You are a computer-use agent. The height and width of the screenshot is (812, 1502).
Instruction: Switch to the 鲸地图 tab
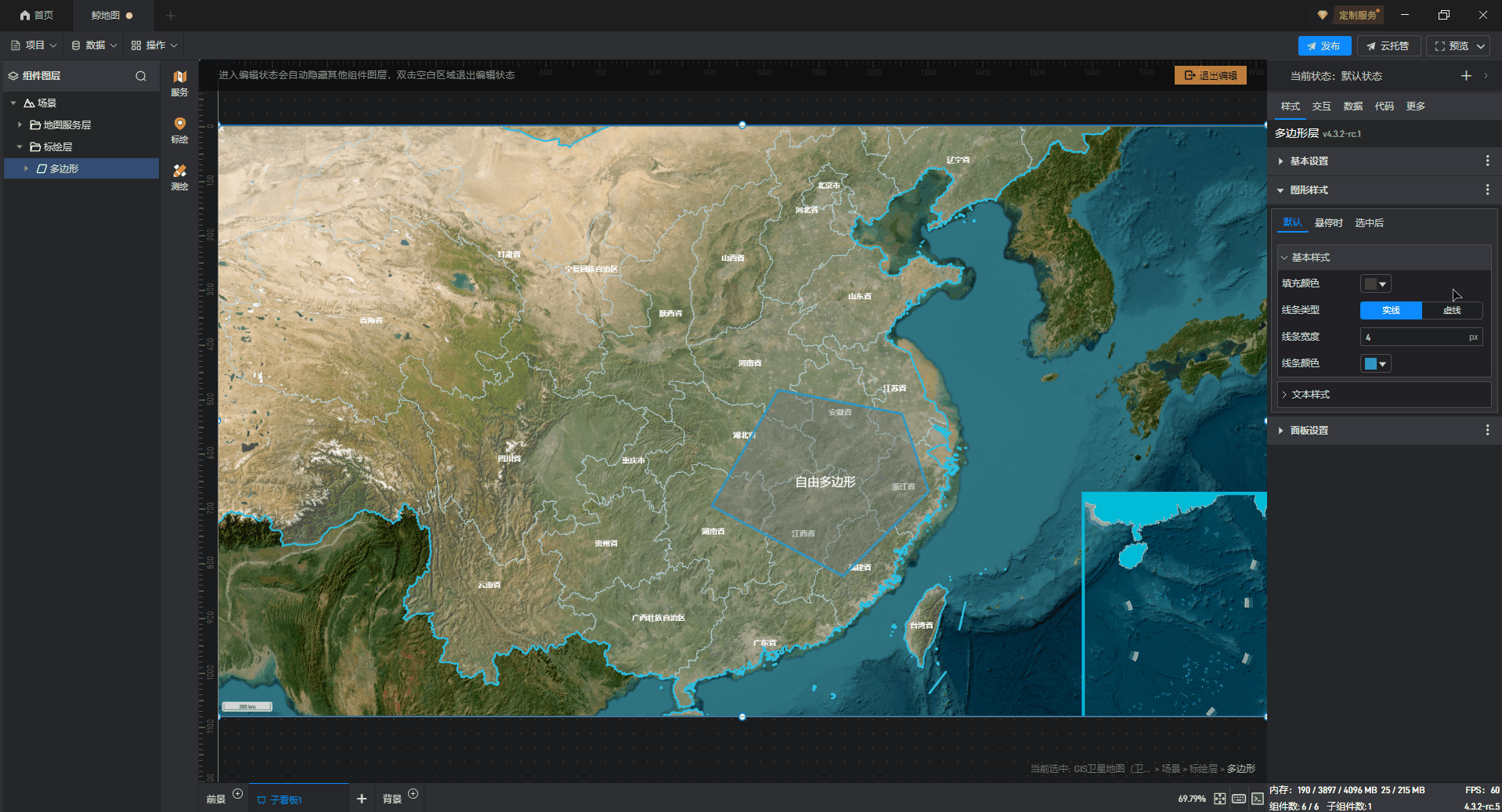(x=112, y=16)
